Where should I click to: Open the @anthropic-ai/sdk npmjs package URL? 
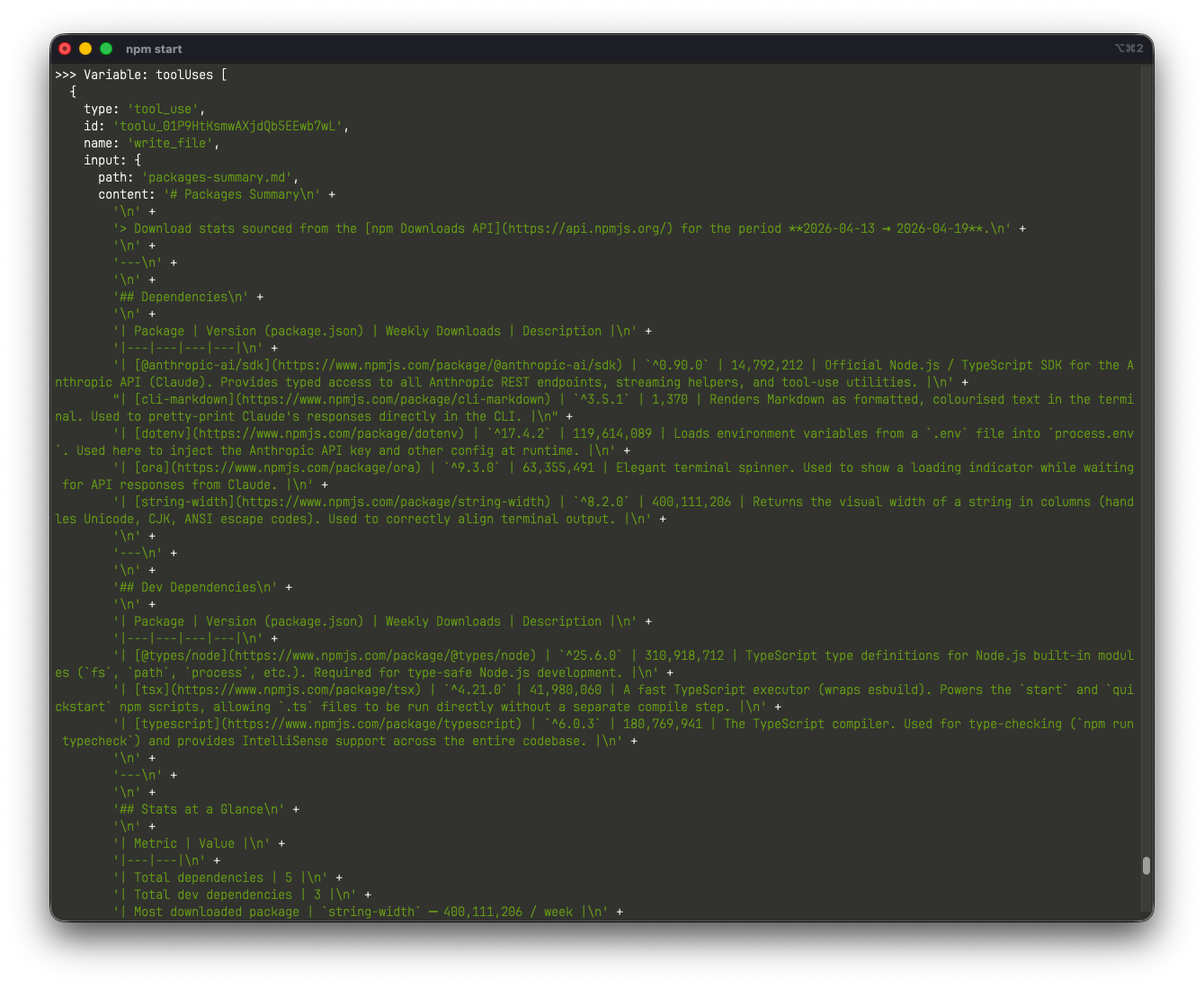[x=447, y=365]
